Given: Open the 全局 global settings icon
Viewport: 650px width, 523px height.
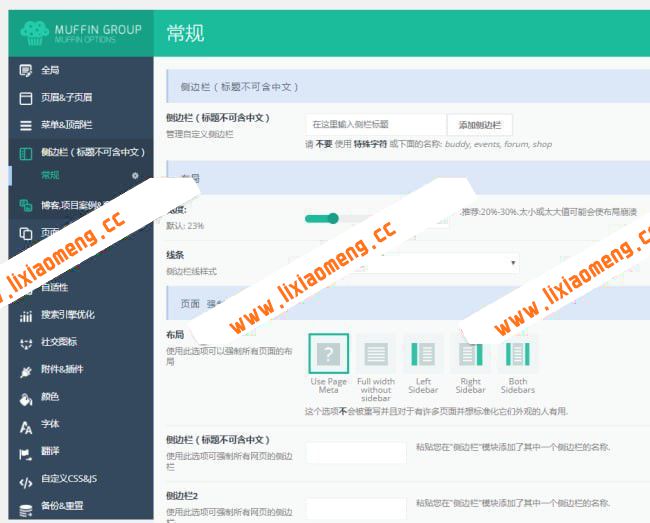Looking at the screenshot, I should point(26,70).
